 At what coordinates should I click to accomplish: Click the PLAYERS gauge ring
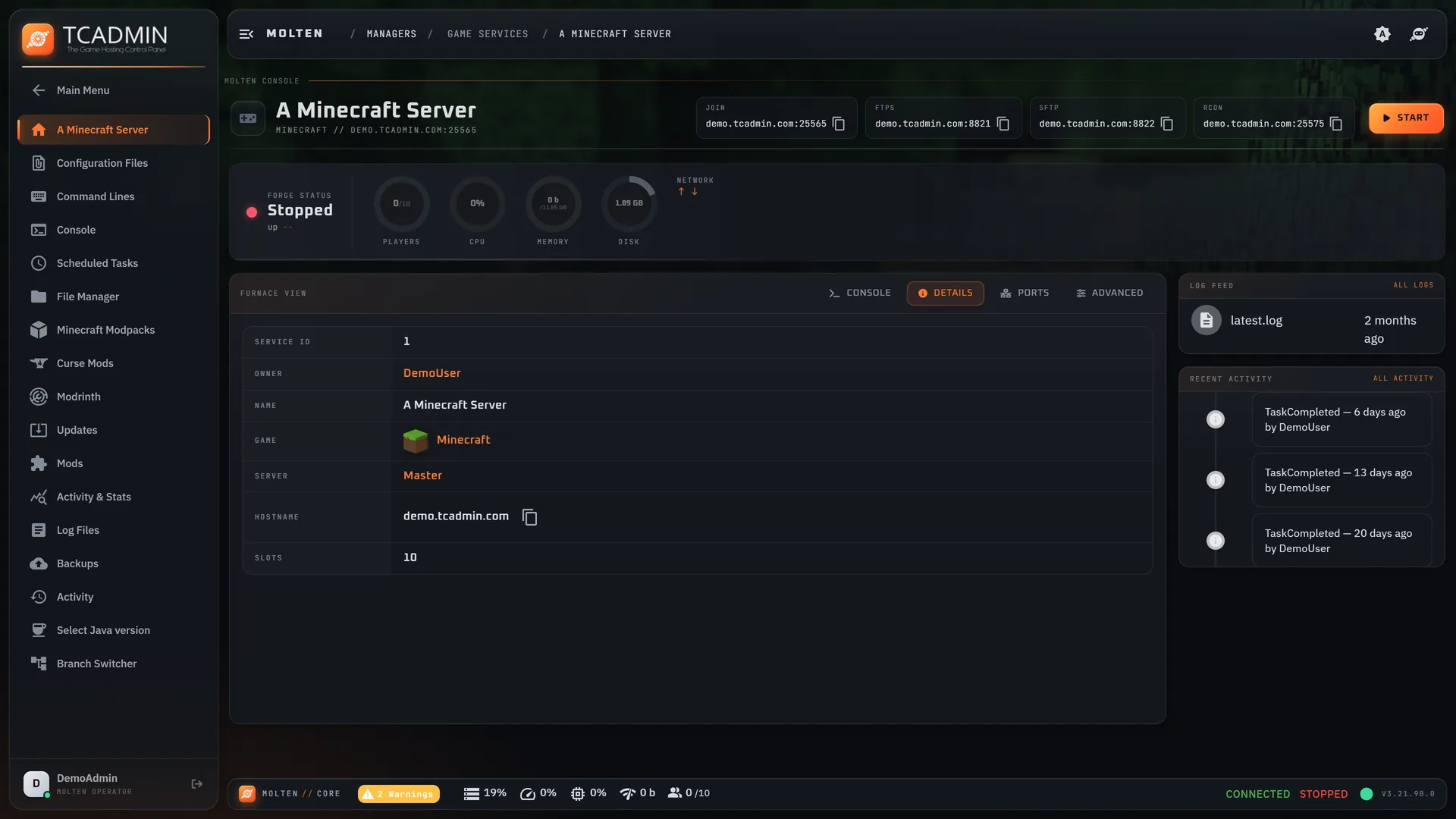click(401, 204)
